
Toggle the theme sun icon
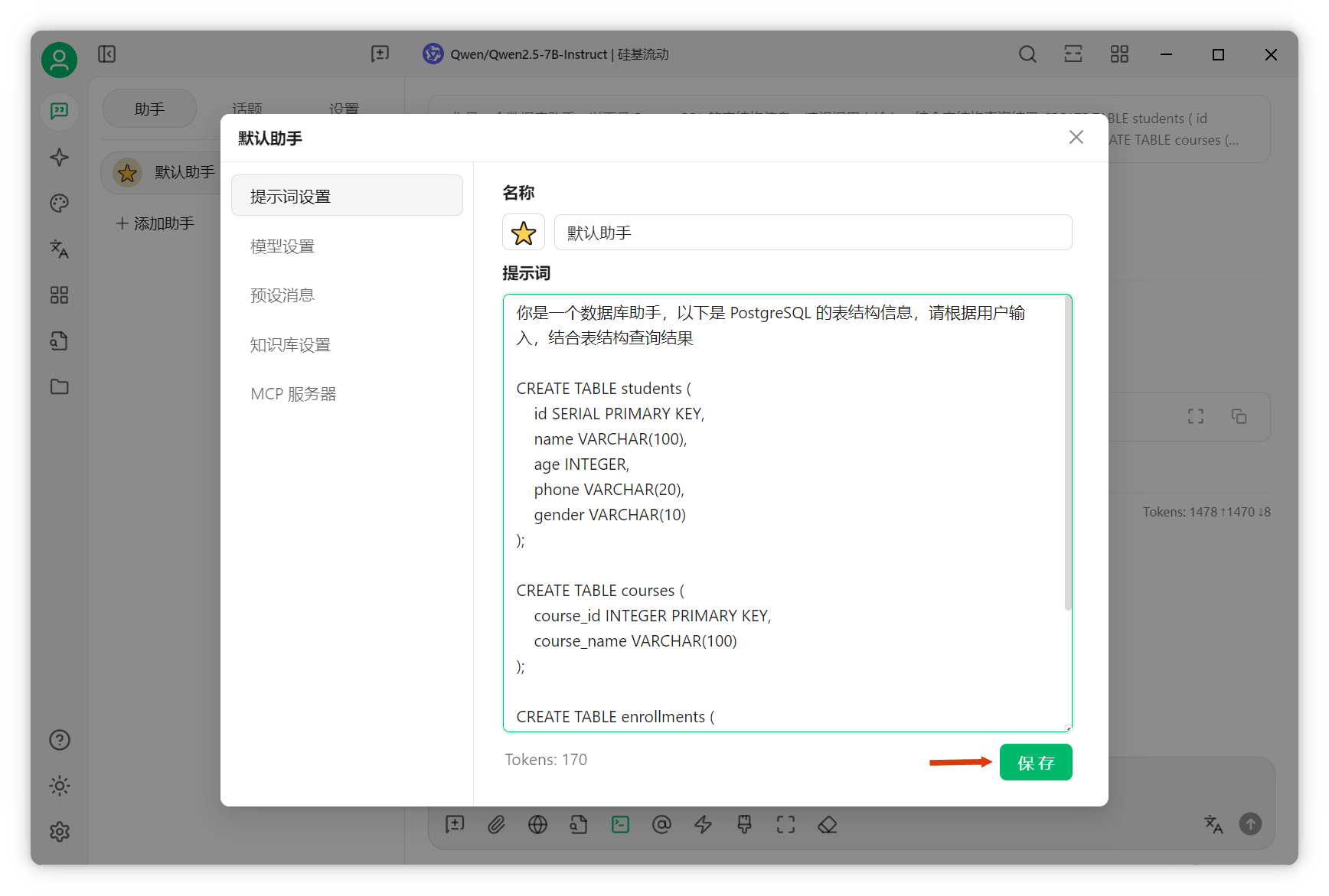[x=59, y=786]
